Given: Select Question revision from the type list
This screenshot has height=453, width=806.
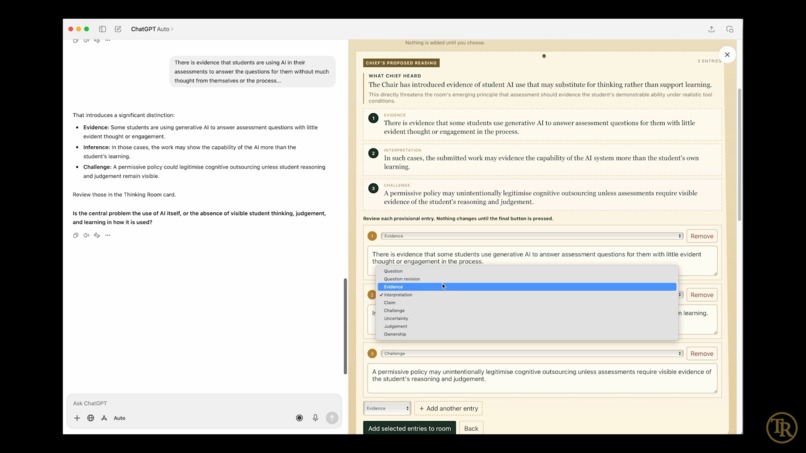Looking at the screenshot, I should [x=527, y=279].
